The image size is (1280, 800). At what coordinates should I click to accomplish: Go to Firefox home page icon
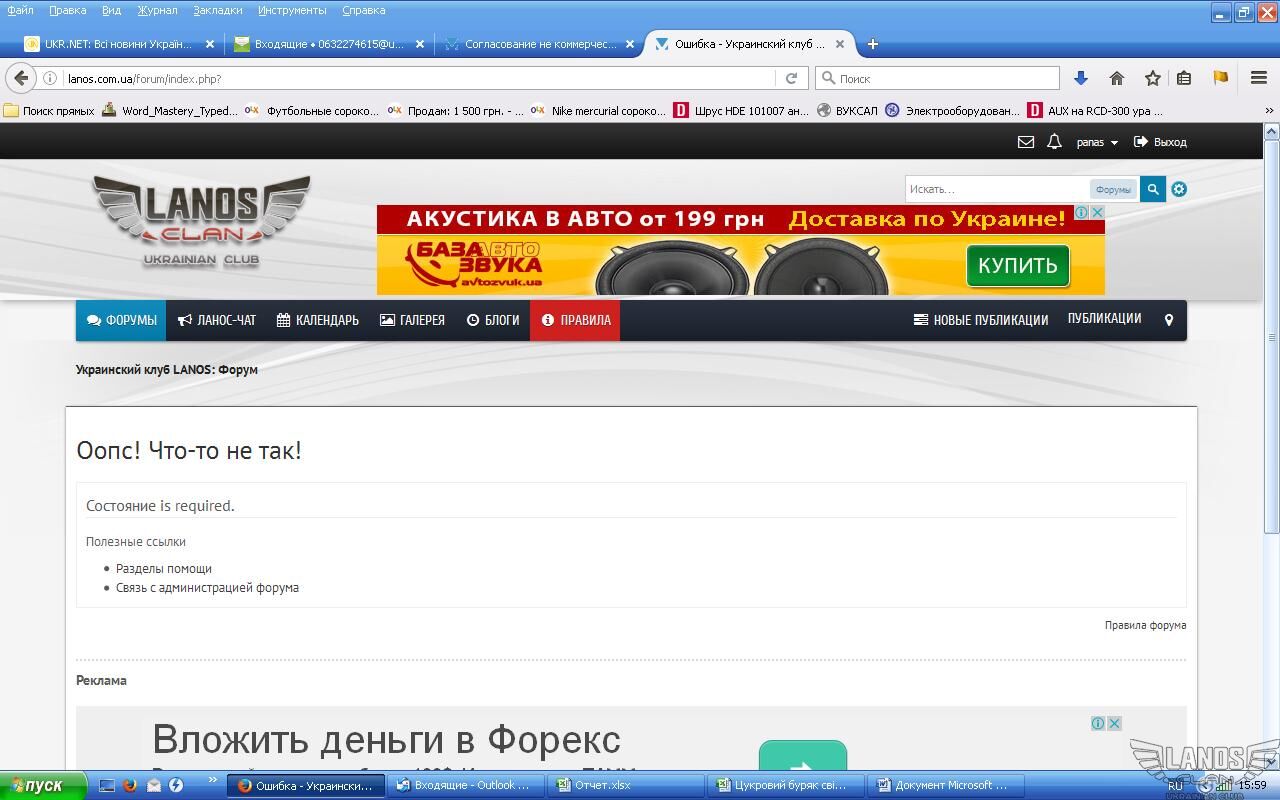(x=1117, y=78)
